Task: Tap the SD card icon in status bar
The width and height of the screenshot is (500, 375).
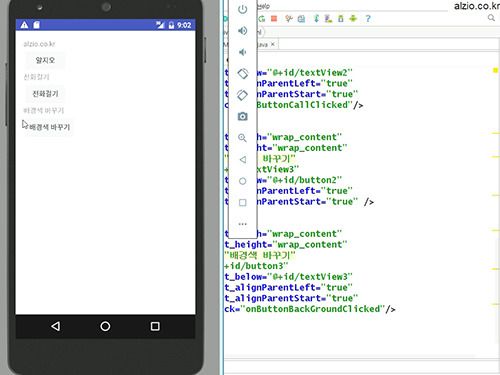Action: (36, 25)
